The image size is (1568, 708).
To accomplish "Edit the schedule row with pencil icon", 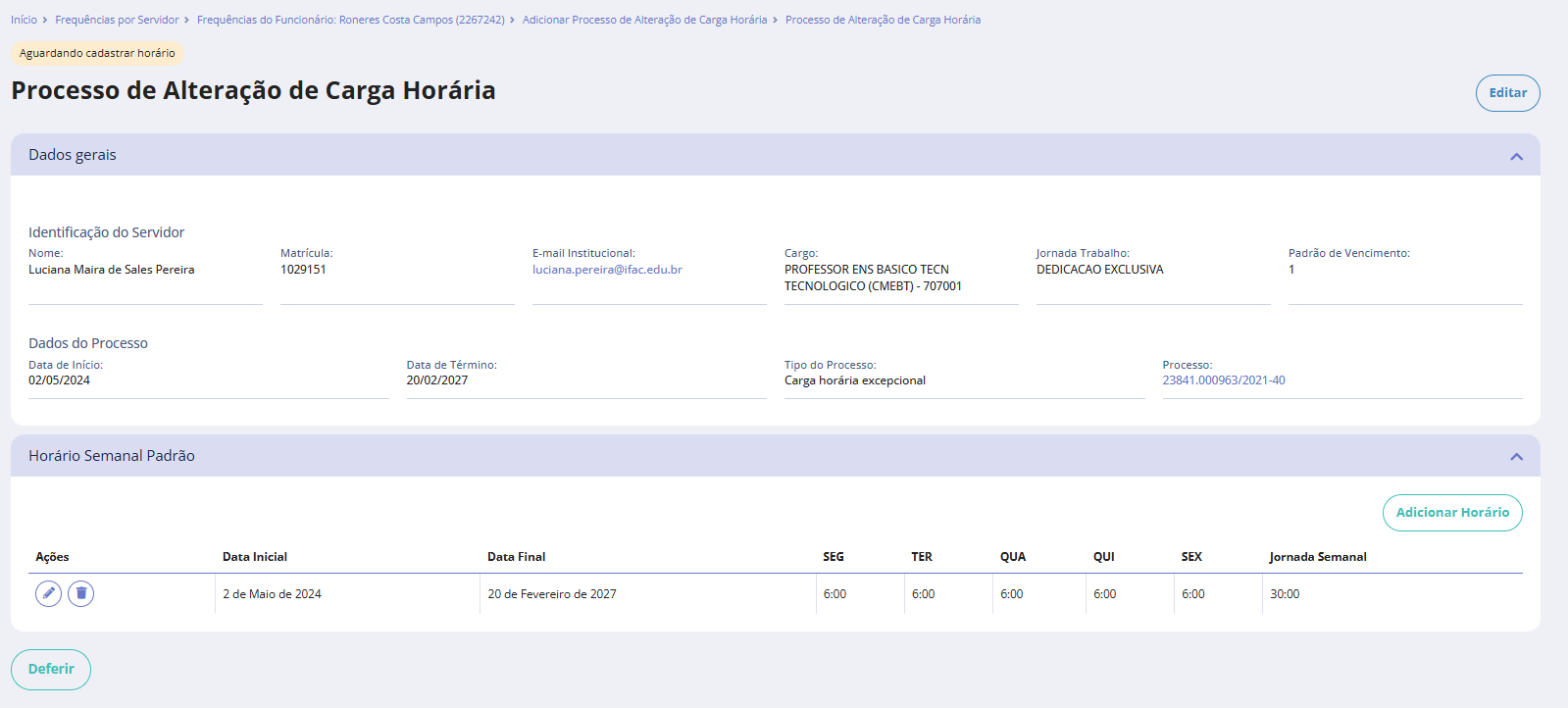I will click(x=48, y=593).
